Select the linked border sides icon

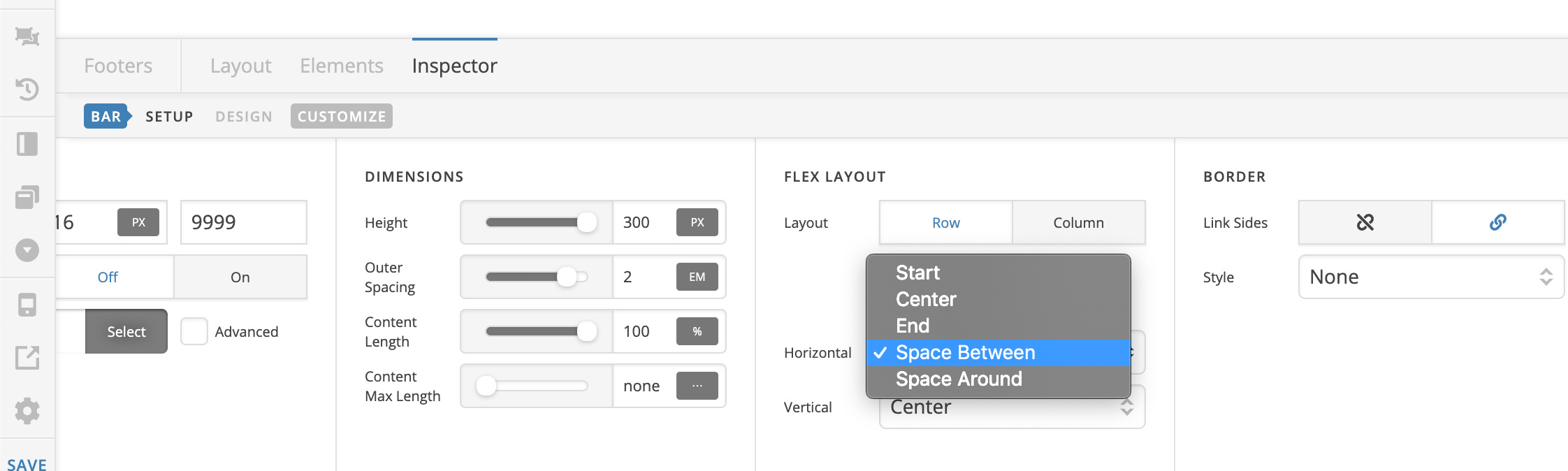(1497, 222)
